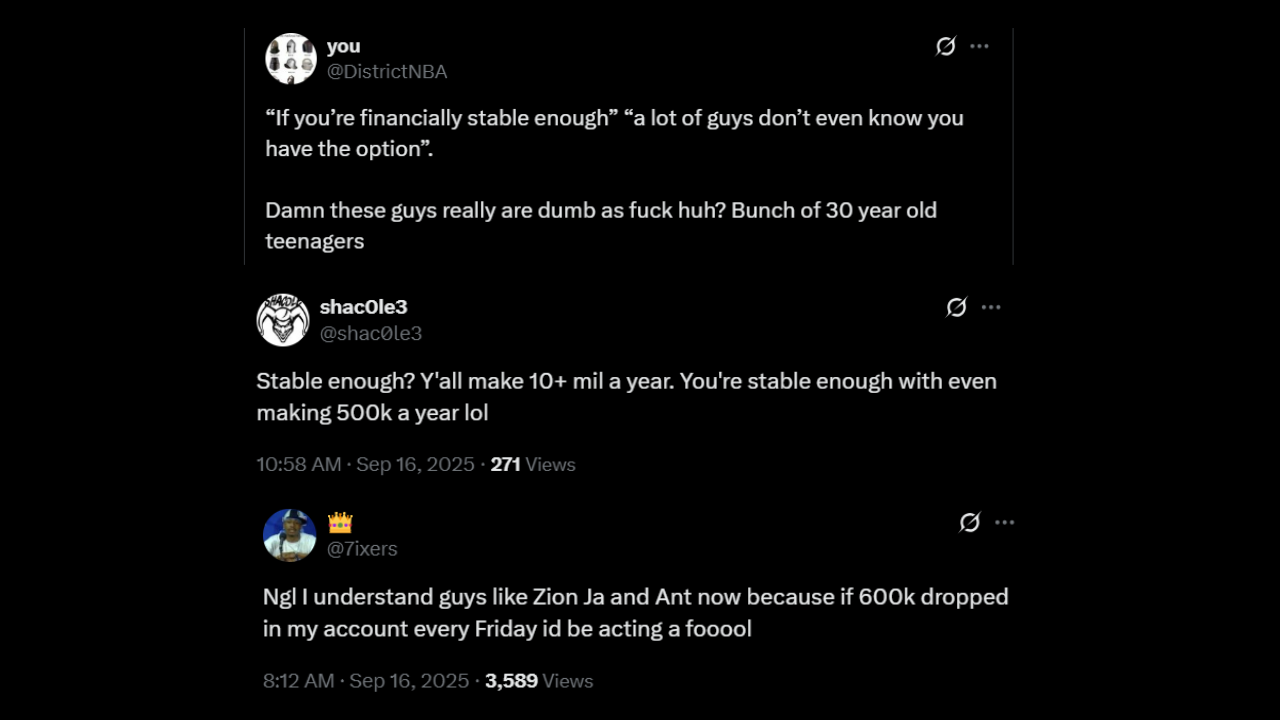Open the more options menu on DistrictNBA's post

[x=979, y=46]
